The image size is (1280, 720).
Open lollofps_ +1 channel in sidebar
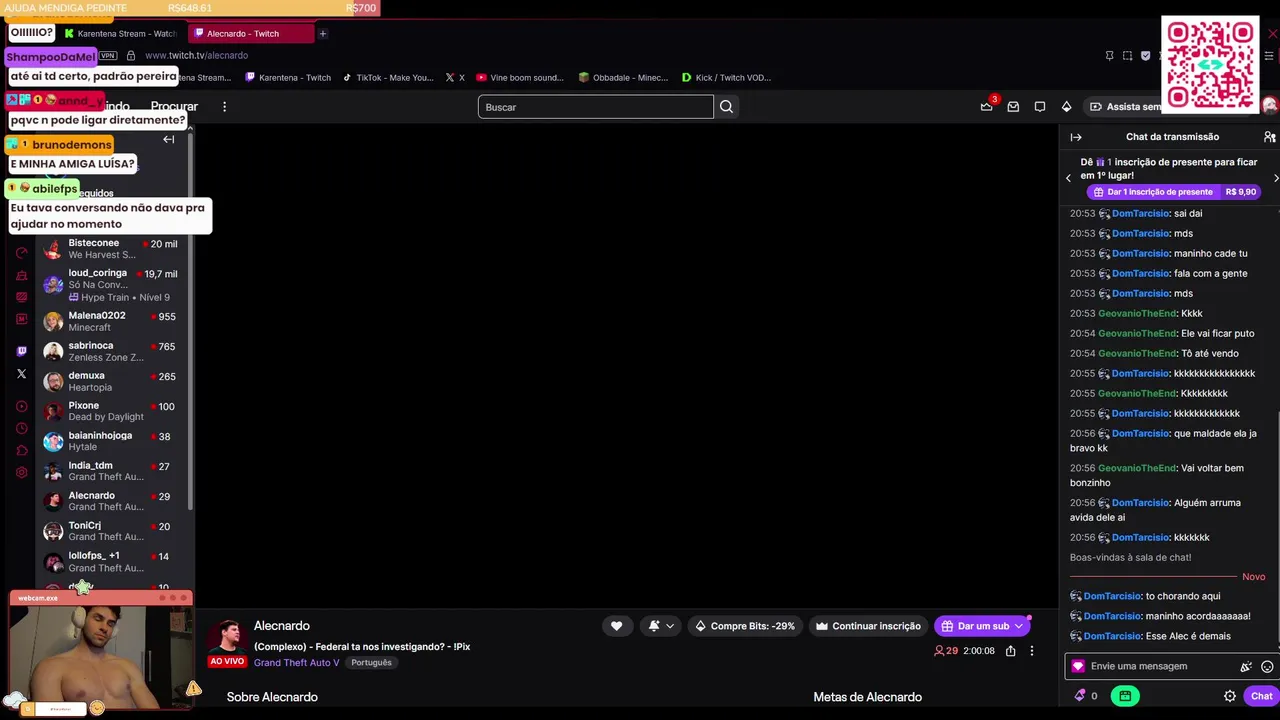pyautogui.click(x=111, y=561)
